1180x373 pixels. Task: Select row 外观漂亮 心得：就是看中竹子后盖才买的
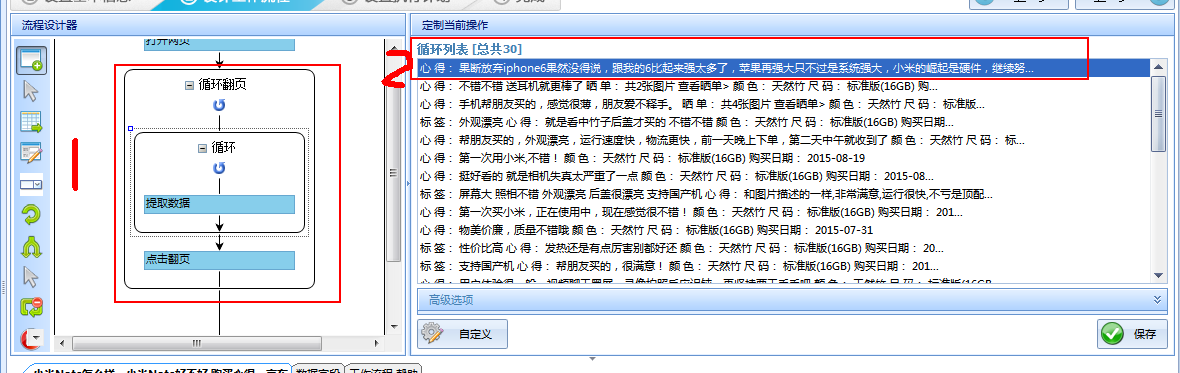pos(783,122)
